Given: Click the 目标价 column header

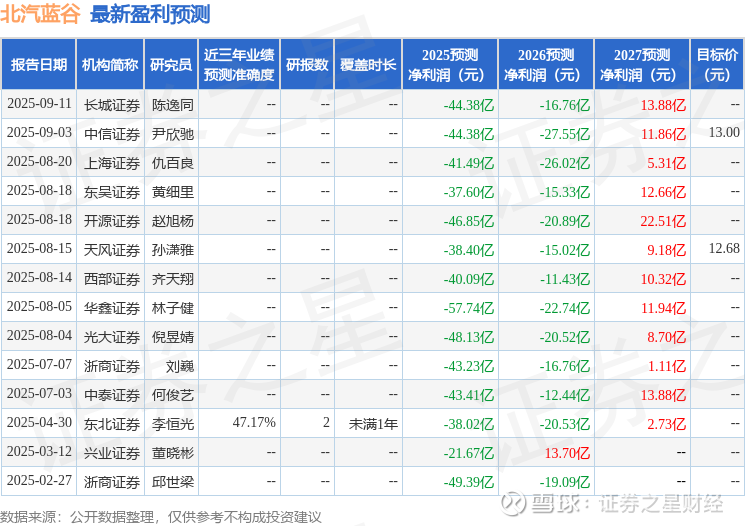Looking at the screenshot, I should coord(716,65).
